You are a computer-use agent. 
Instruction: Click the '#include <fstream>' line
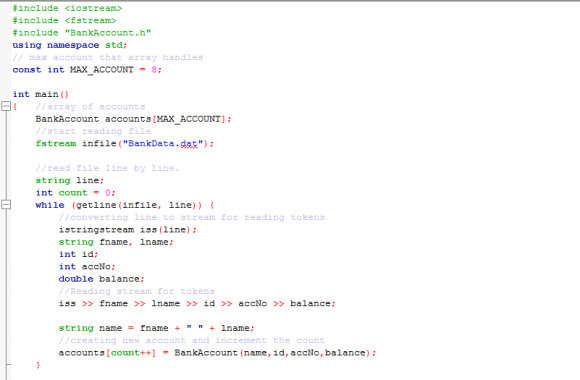pyautogui.click(x=64, y=20)
